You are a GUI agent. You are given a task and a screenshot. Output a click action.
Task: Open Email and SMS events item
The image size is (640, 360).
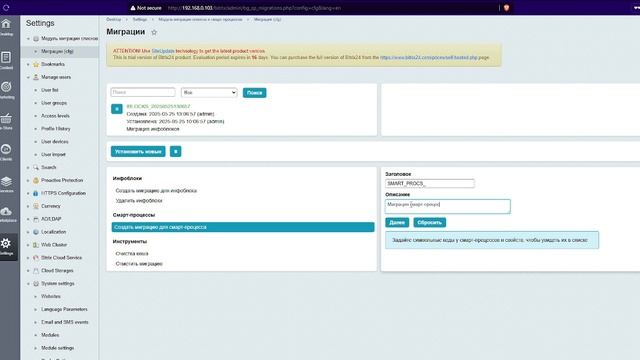(64, 322)
